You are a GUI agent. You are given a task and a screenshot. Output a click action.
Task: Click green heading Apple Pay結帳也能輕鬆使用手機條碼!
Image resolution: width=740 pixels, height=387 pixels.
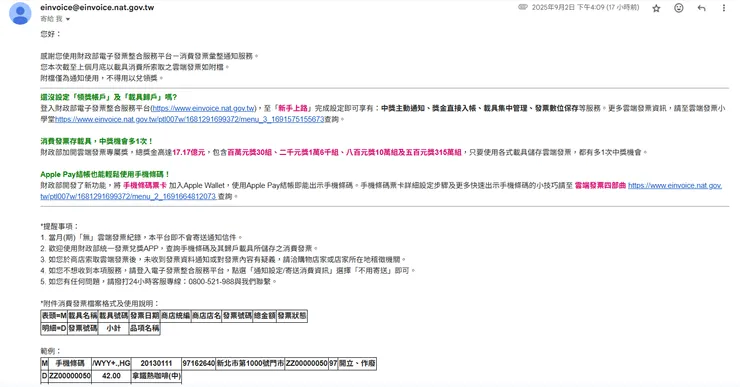point(105,175)
